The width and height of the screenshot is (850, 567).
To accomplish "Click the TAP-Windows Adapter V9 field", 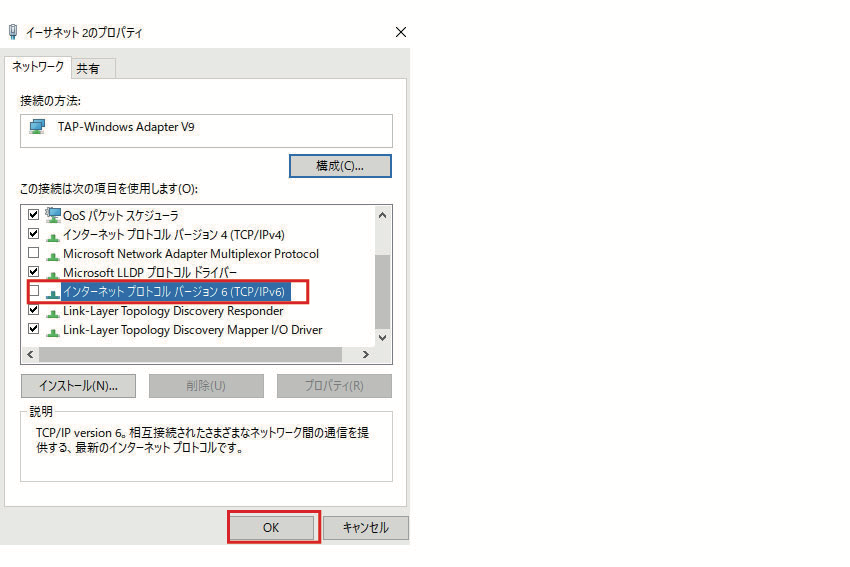I will tap(206, 131).
